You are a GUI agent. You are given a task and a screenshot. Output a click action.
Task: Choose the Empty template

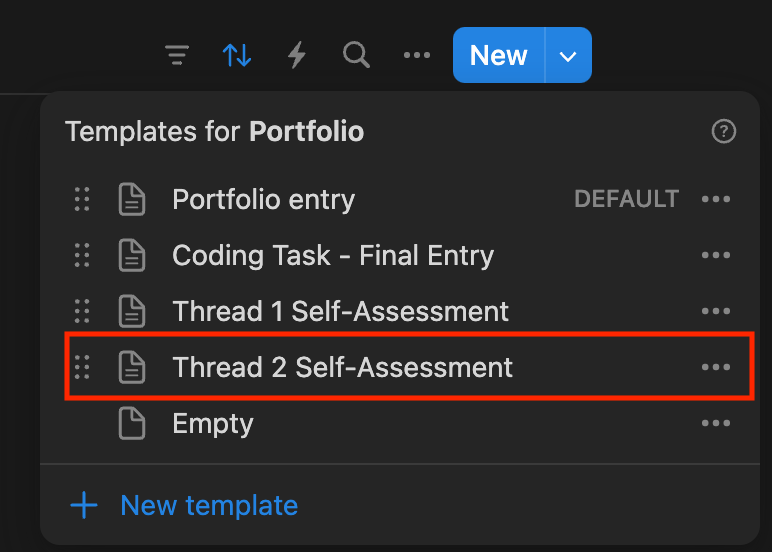pos(212,423)
